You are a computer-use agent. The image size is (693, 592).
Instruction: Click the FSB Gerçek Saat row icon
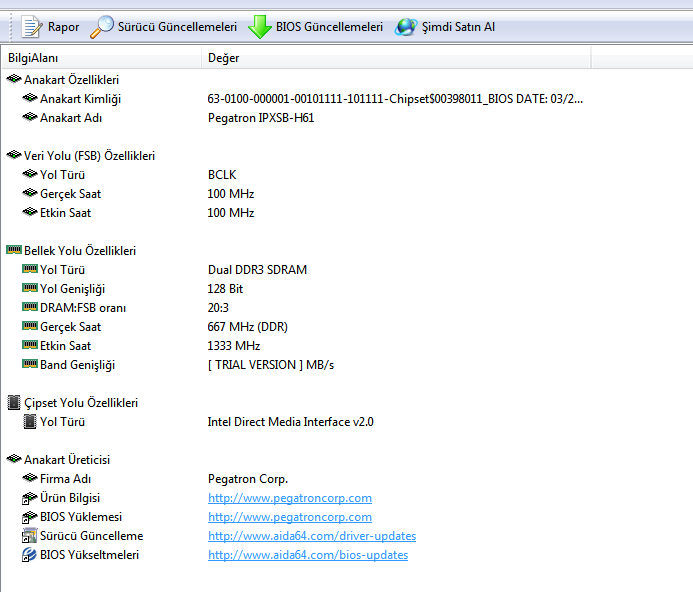tap(30, 193)
